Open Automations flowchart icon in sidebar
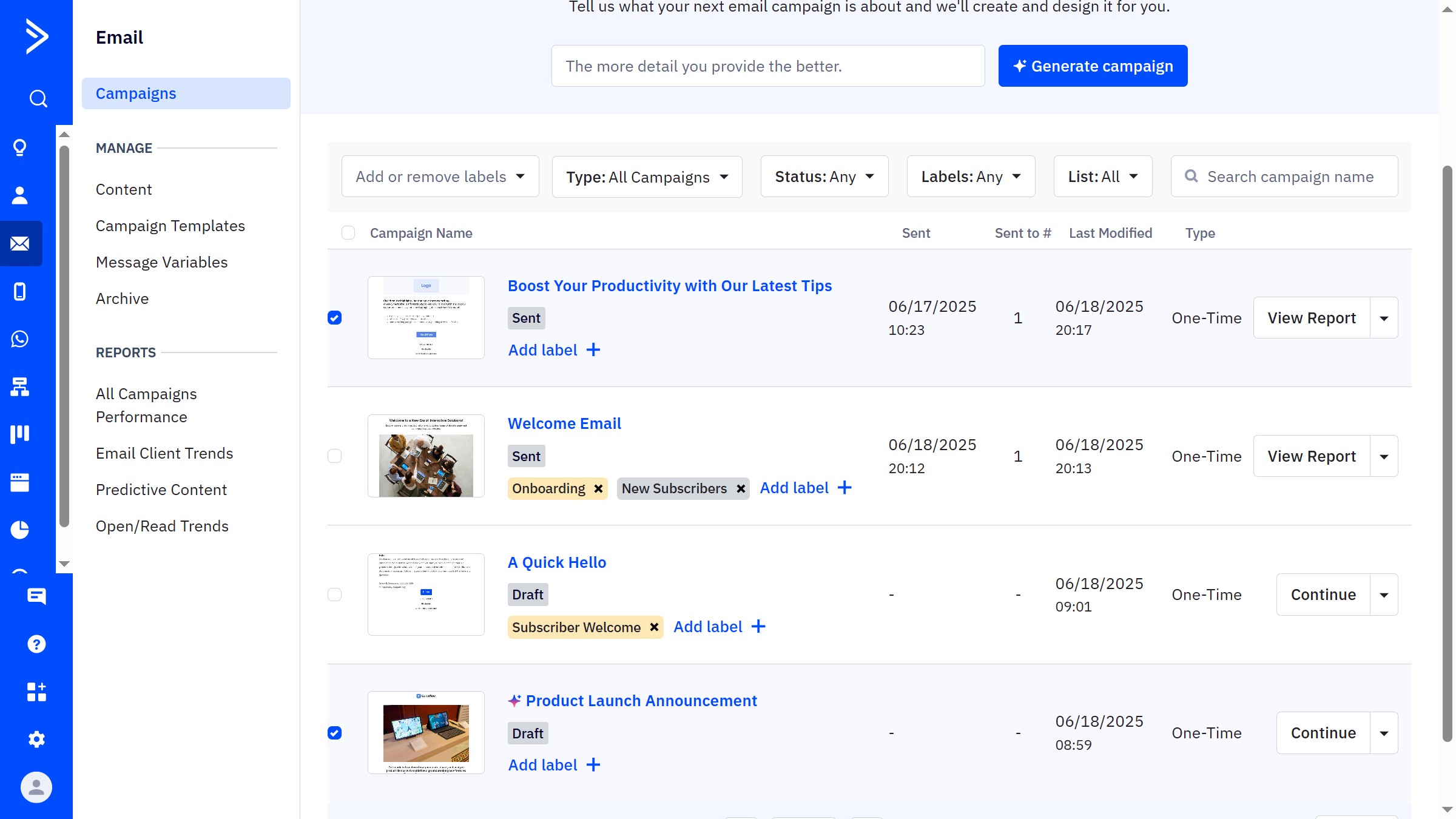The image size is (1456, 819). click(20, 386)
